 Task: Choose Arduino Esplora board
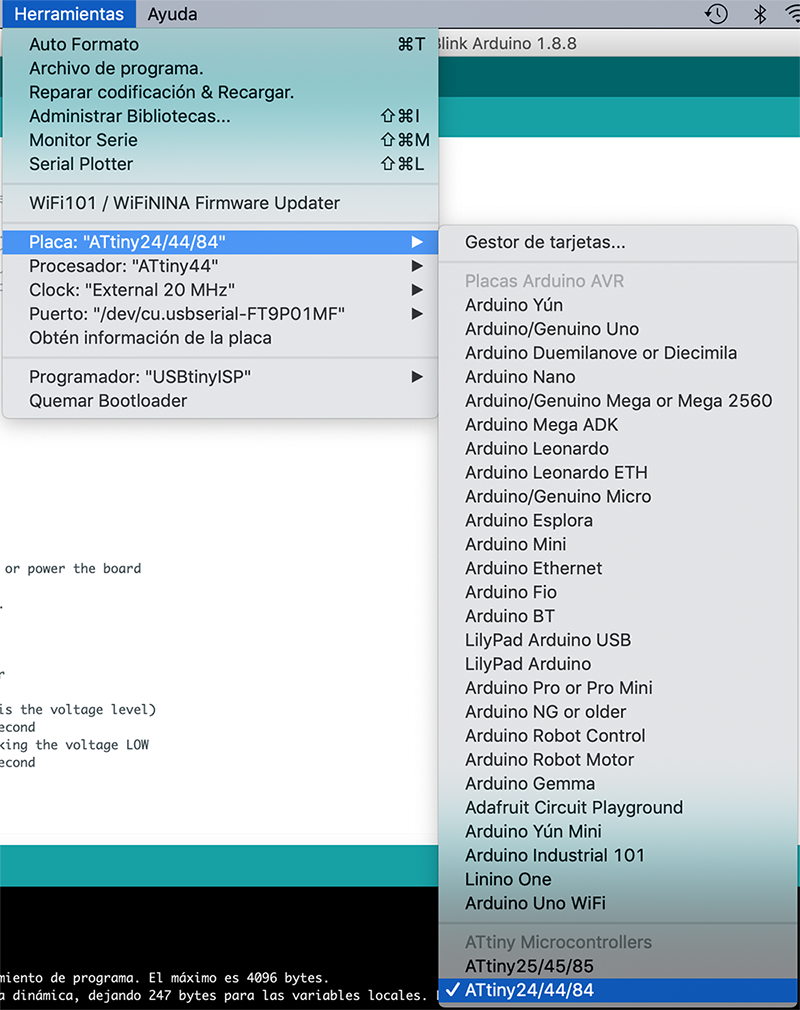click(x=618, y=520)
